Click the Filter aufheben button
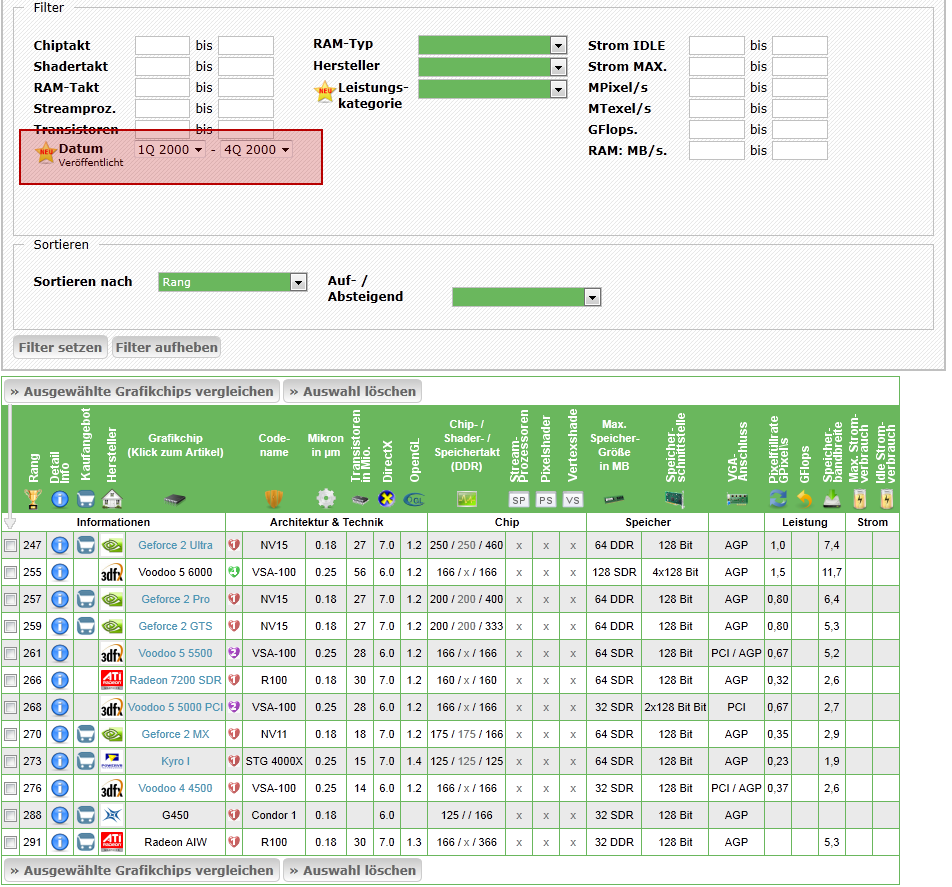 tap(166, 348)
